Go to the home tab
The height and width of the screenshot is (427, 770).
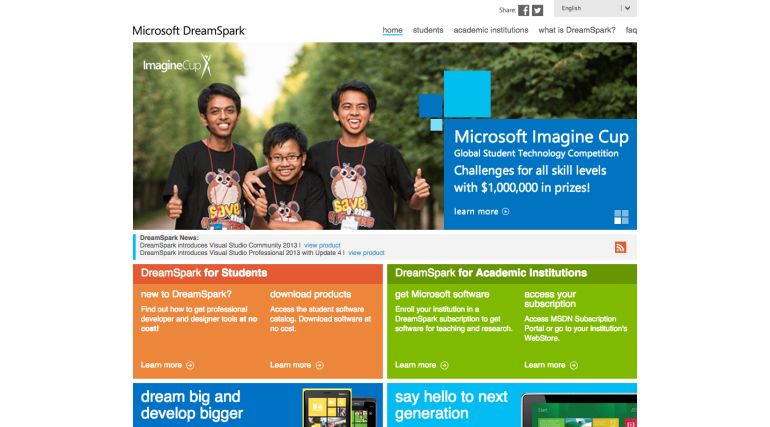coord(392,30)
